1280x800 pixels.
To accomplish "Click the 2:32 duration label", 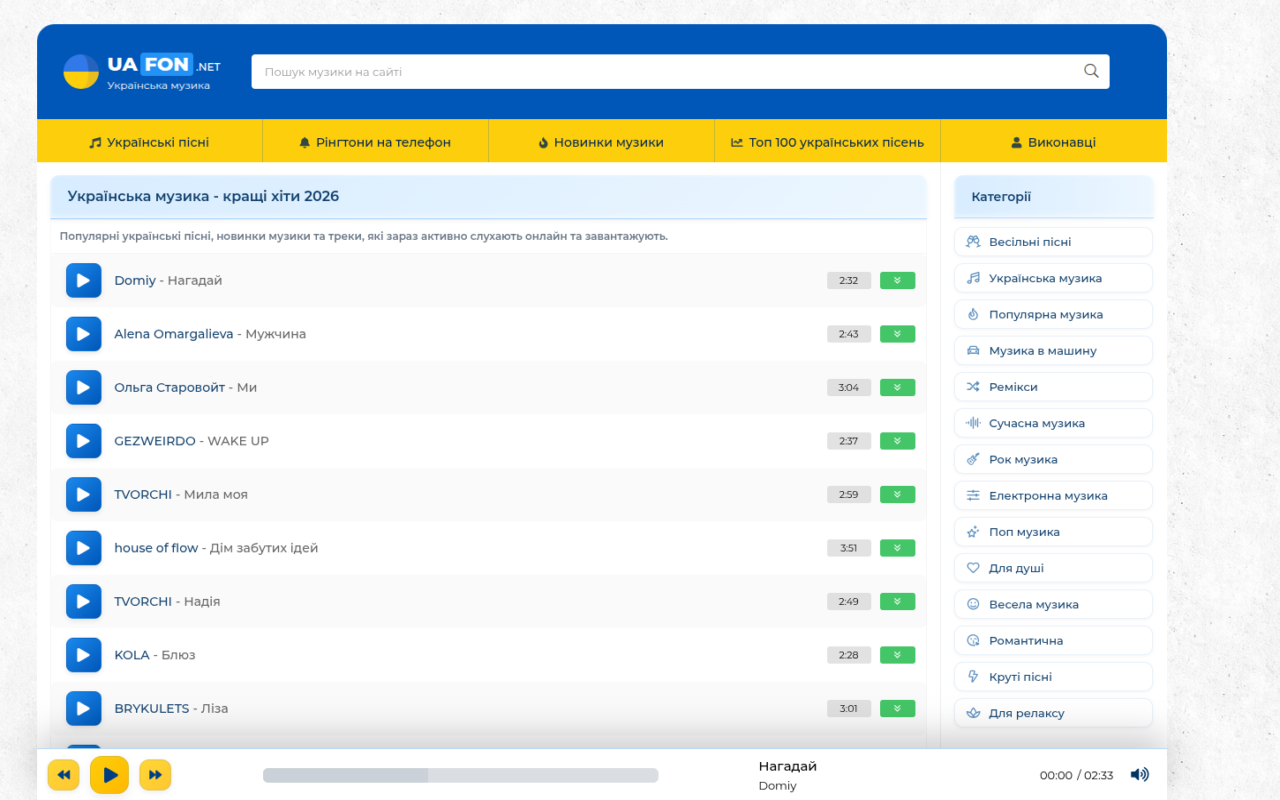I will 849,281.
